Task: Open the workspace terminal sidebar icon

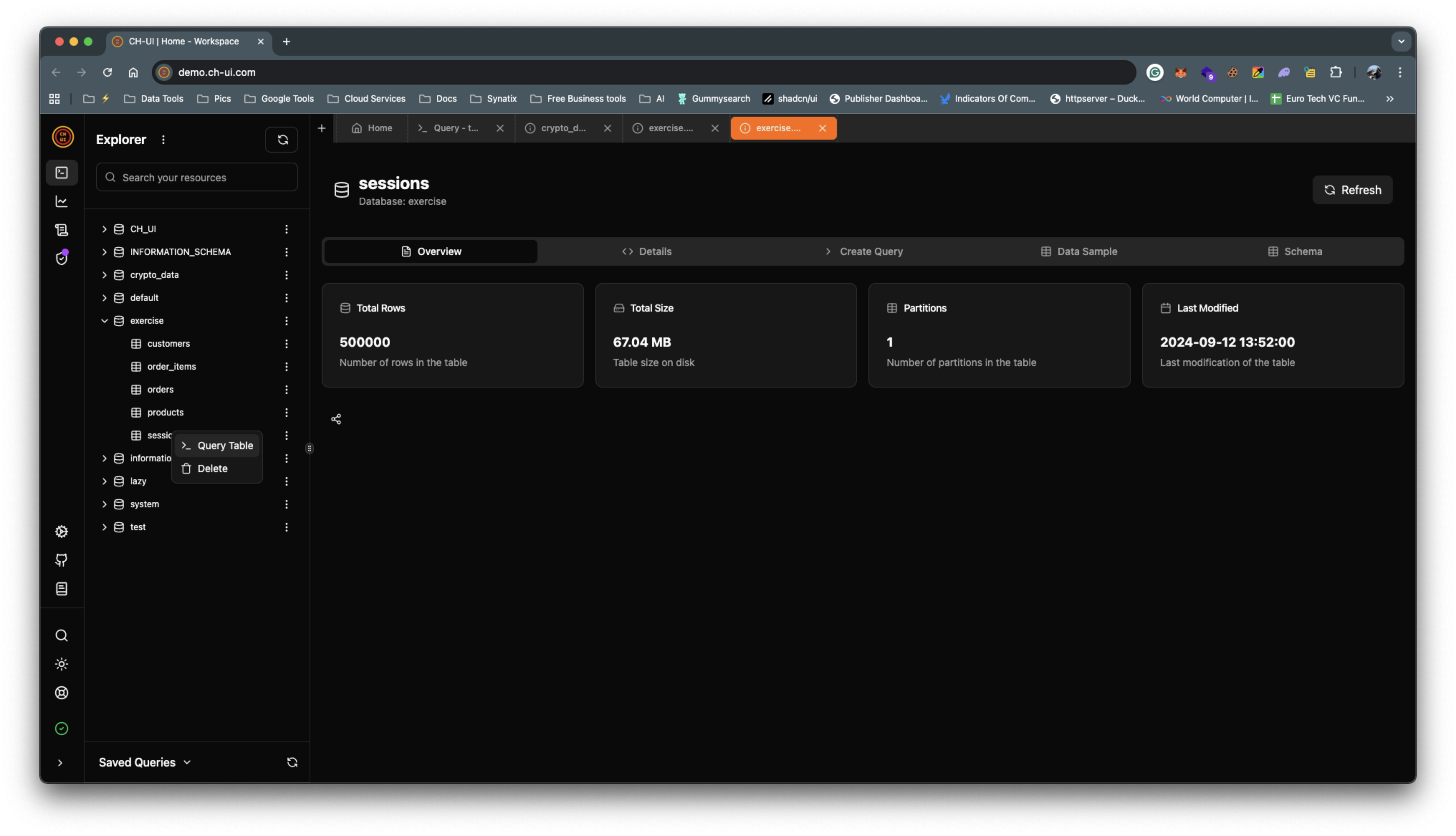Action: [x=61, y=173]
